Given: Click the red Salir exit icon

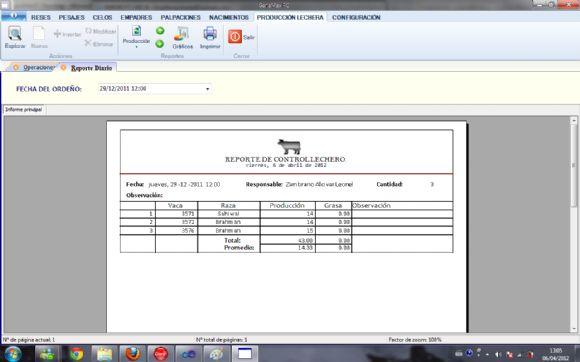Looking at the screenshot, I should [x=235, y=37].
